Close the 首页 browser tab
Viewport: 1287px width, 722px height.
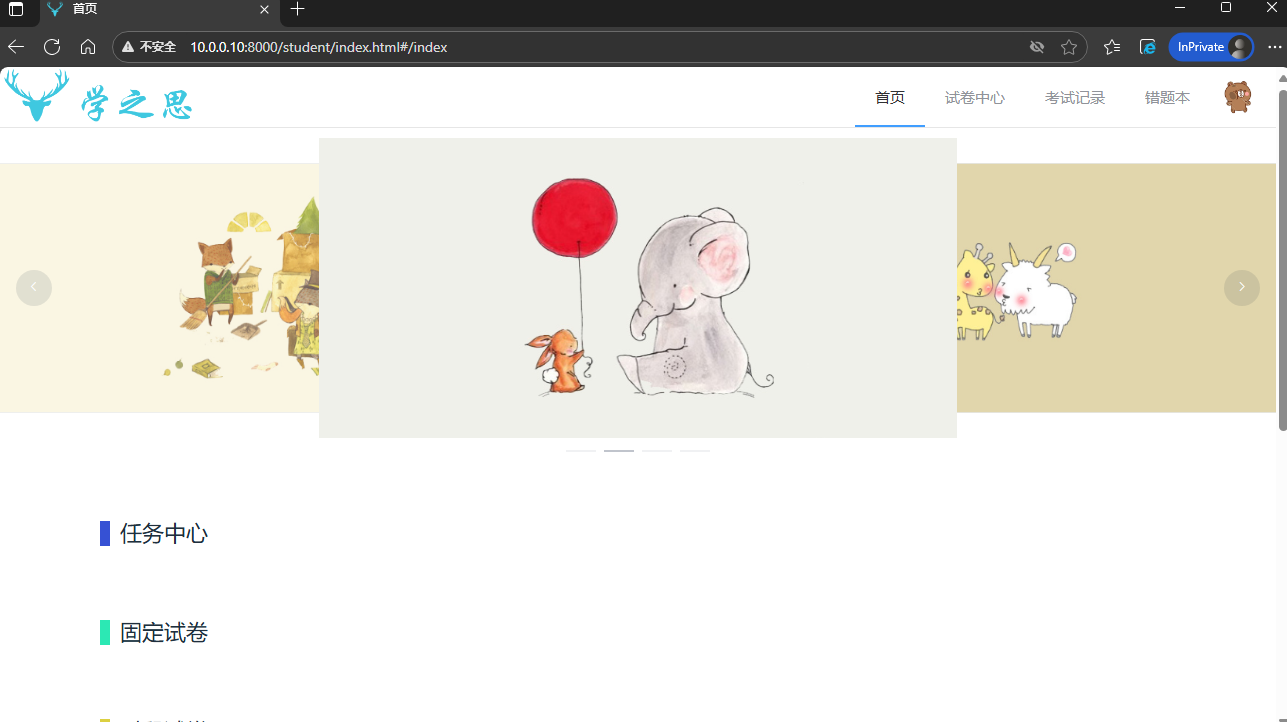point(264,9)
